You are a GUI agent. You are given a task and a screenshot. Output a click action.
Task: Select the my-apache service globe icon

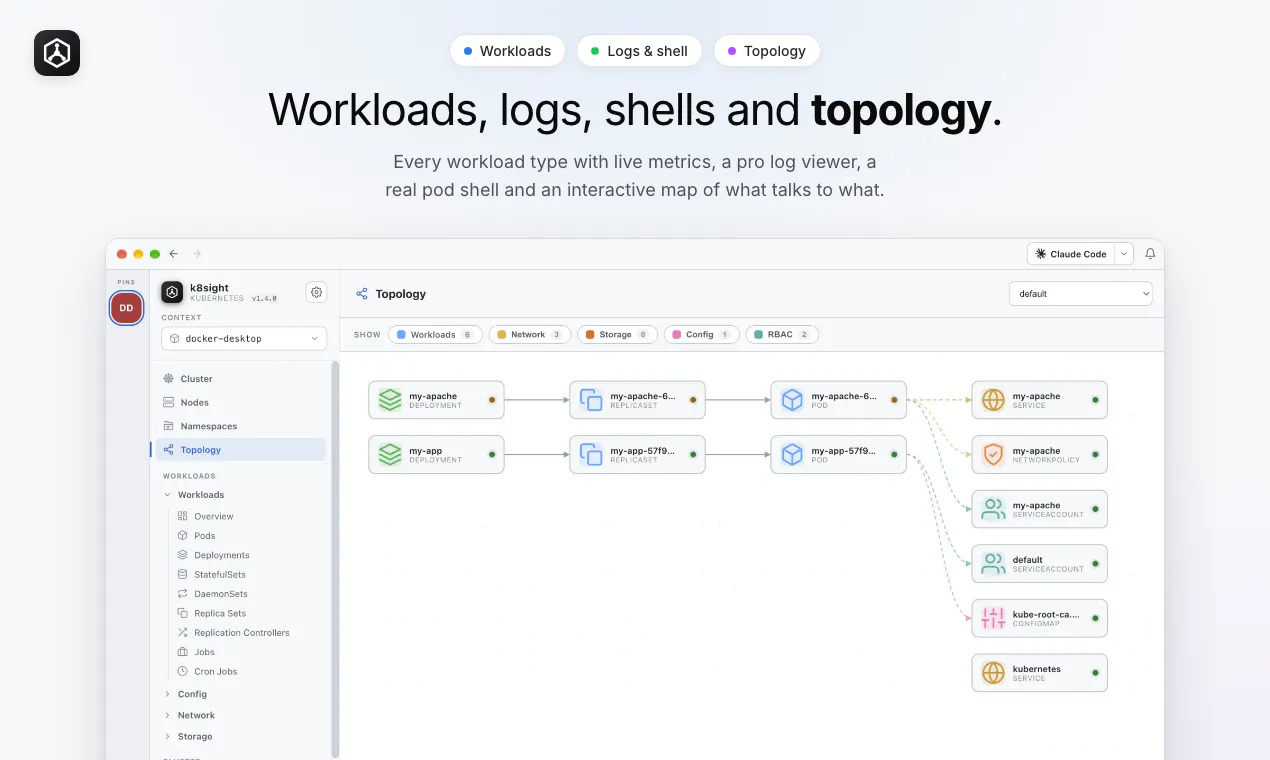pyautogui.click(x=993, y=400)
